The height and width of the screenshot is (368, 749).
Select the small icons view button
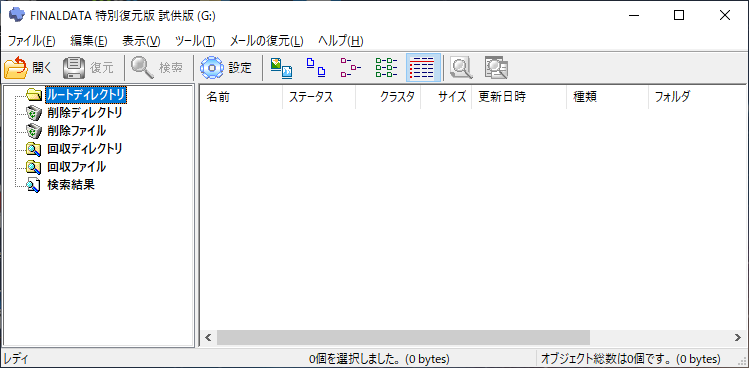click(351, 68)
